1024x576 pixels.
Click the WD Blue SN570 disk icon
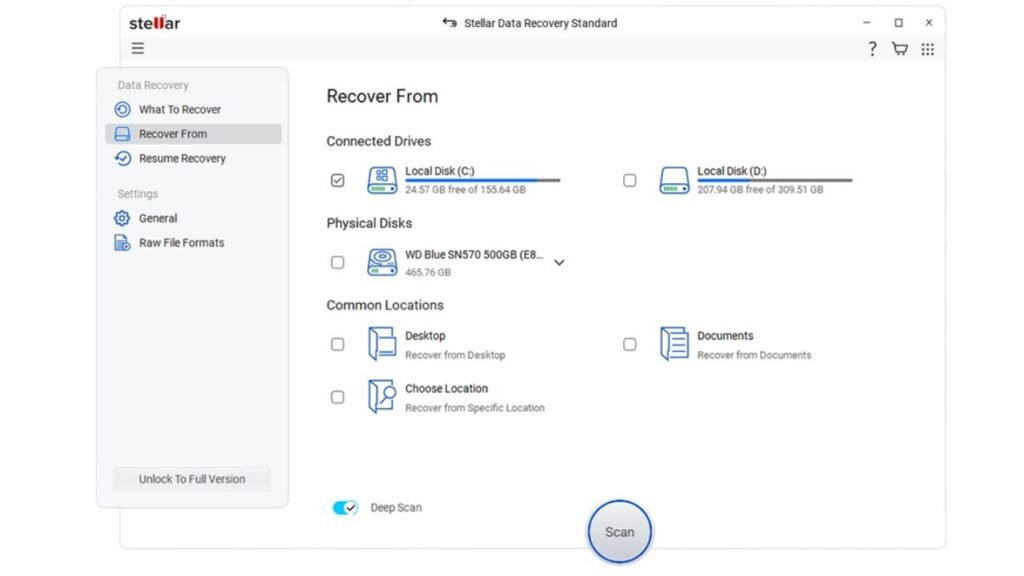pyautogui.click(x=382, y=262)
